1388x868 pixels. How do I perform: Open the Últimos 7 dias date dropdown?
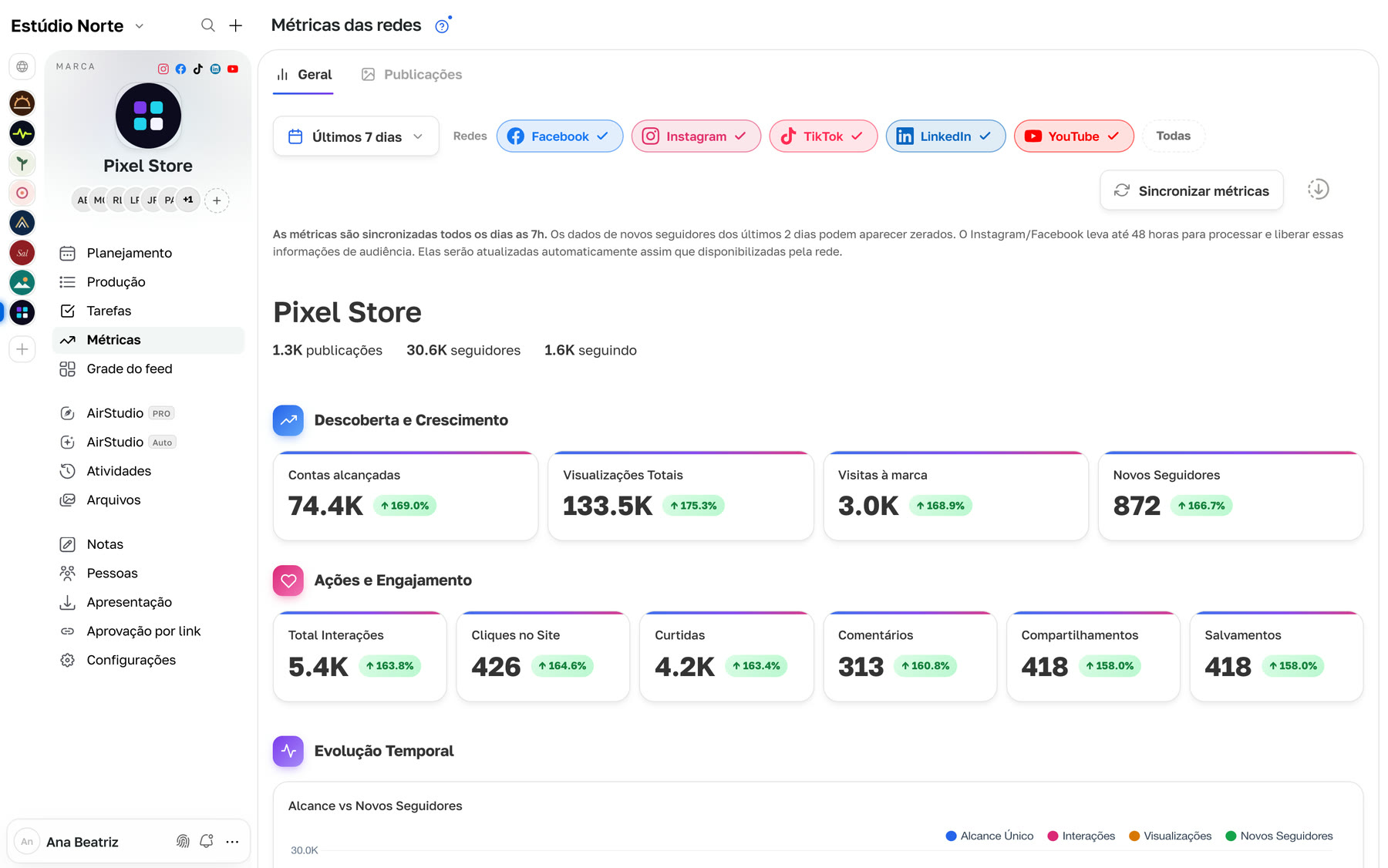coord(356,136)
